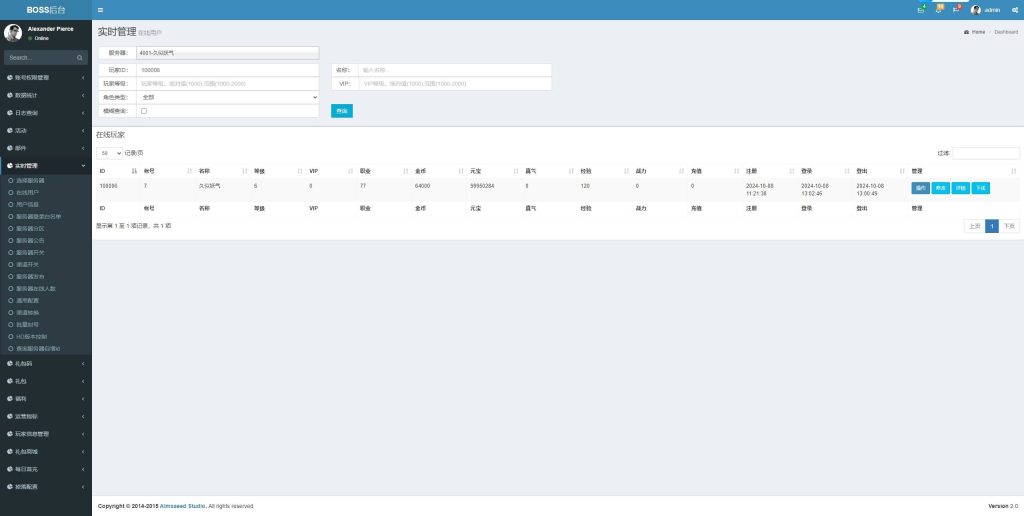The image size is (1024, 516).
Task: Open the messages envelope icon in header
Action: (x=920, y=9)
